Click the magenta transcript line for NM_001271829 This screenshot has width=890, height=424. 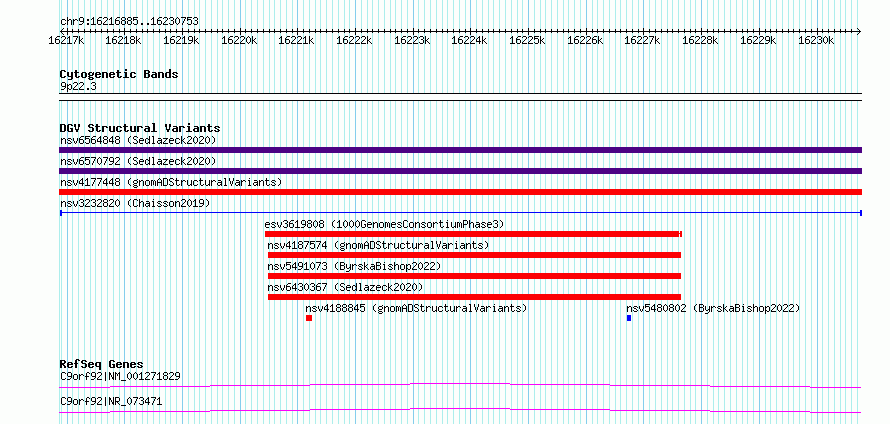coord(460,385)
